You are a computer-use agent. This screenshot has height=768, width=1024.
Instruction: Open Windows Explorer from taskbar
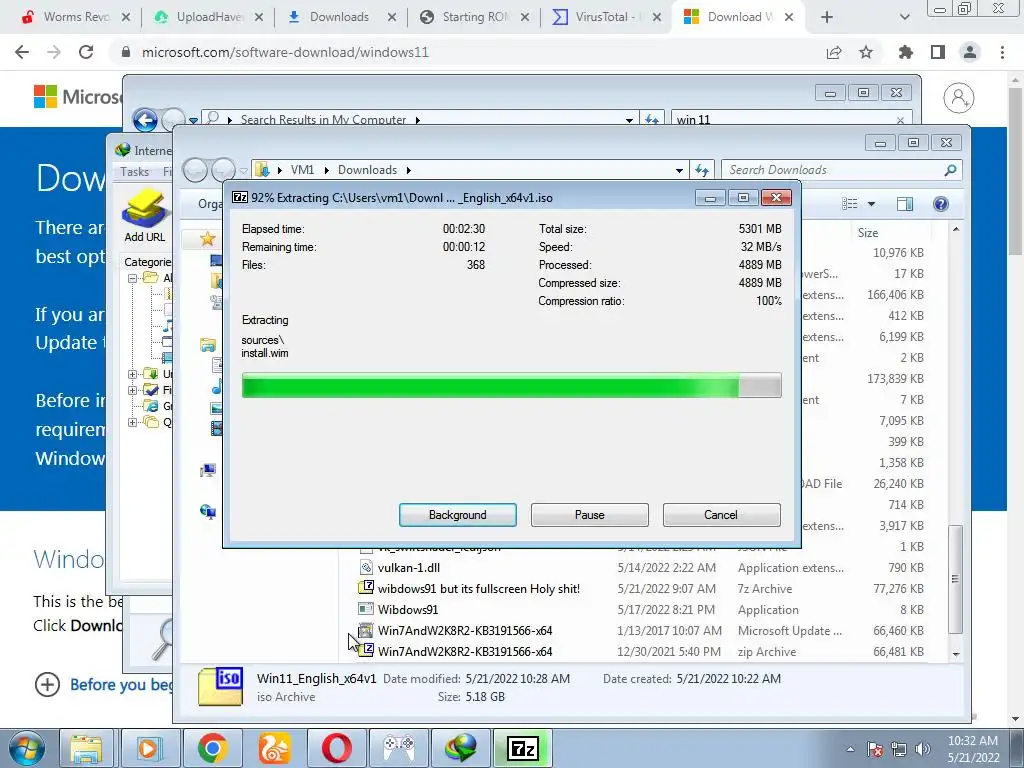(x=86, y=748)
